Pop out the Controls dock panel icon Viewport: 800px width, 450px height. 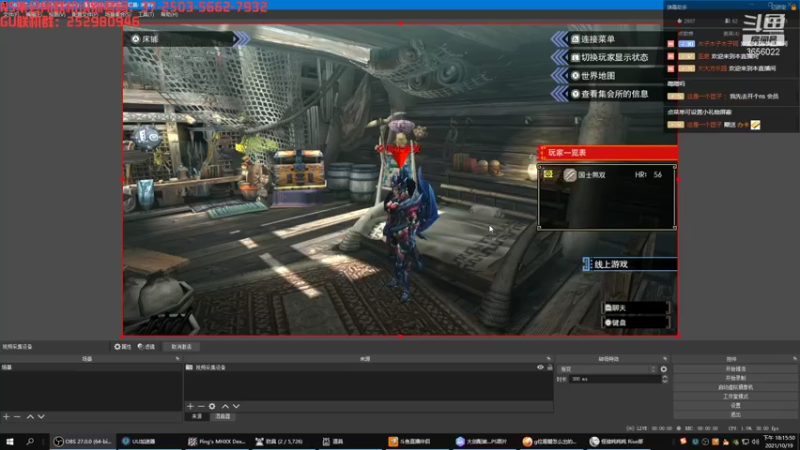(x=794, y=359)
